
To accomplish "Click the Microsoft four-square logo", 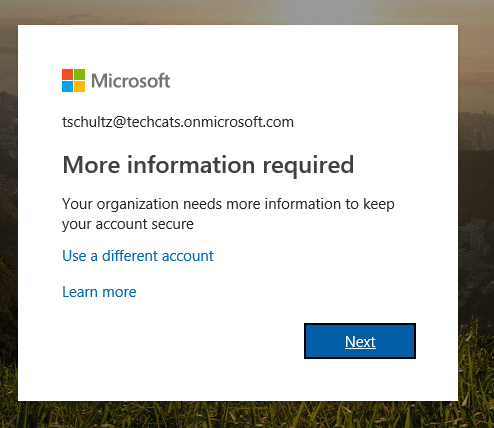I will point(73,80).
